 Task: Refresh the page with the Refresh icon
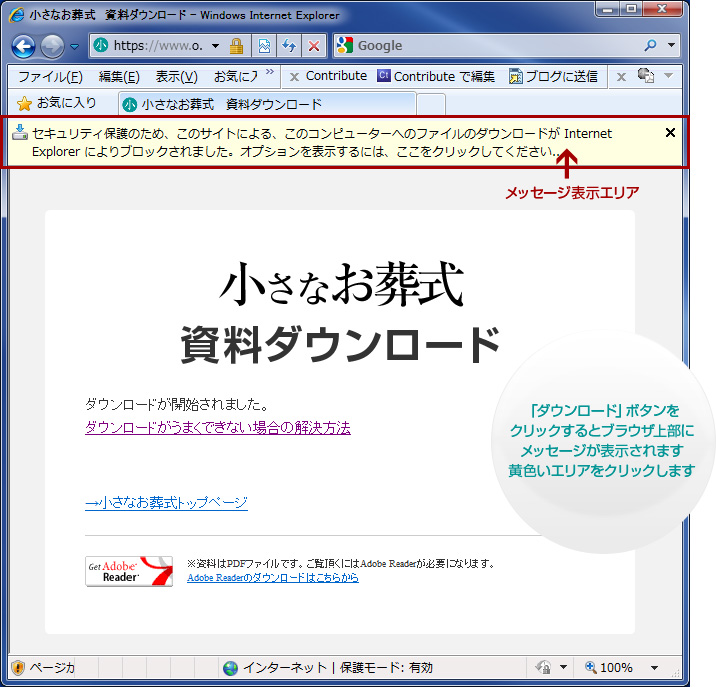click(289, 46)
